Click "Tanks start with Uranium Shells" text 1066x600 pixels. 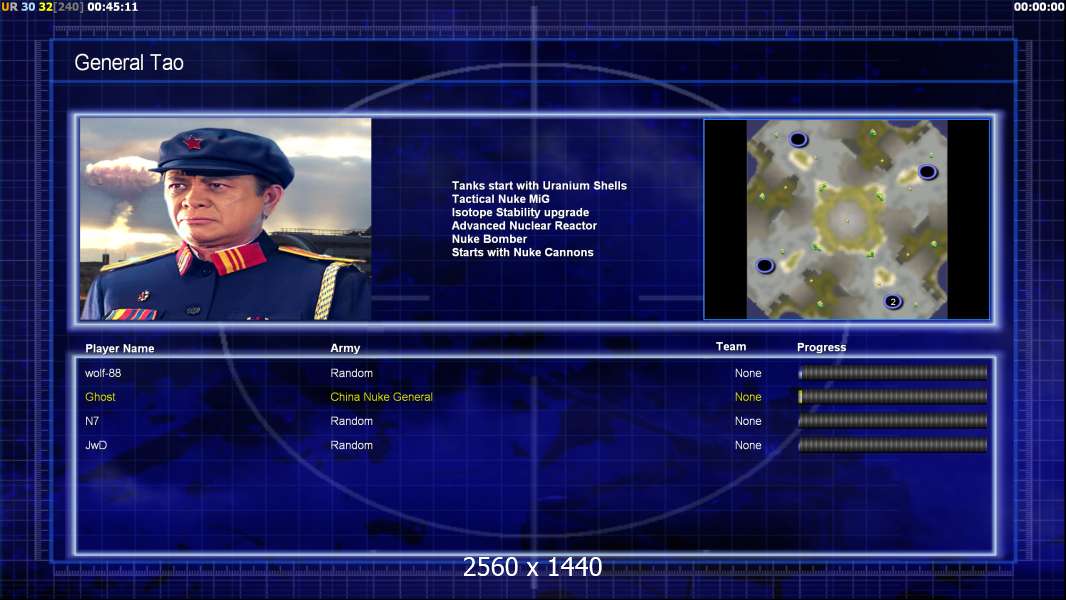[539, 186]
